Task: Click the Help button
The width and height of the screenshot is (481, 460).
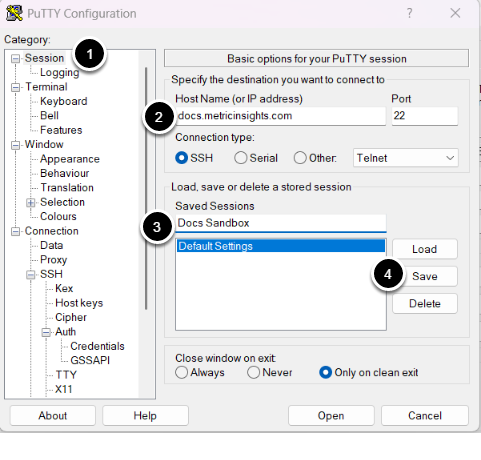Action: tap(145, 415)
